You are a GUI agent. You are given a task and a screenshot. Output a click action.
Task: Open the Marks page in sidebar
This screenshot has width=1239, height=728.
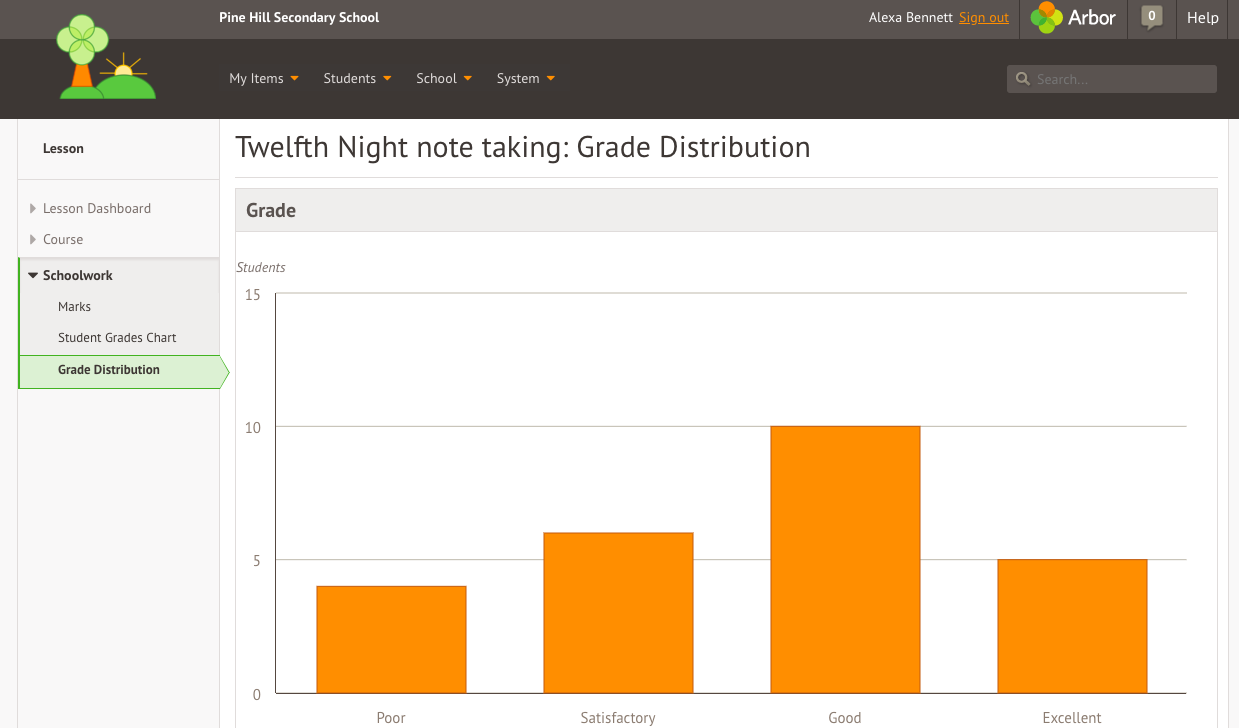pos(75,307)
